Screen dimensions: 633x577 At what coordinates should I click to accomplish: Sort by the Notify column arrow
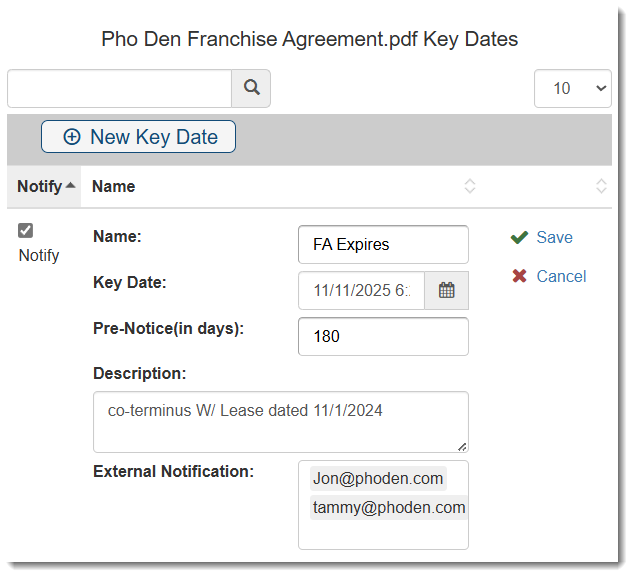click(70, 186)
